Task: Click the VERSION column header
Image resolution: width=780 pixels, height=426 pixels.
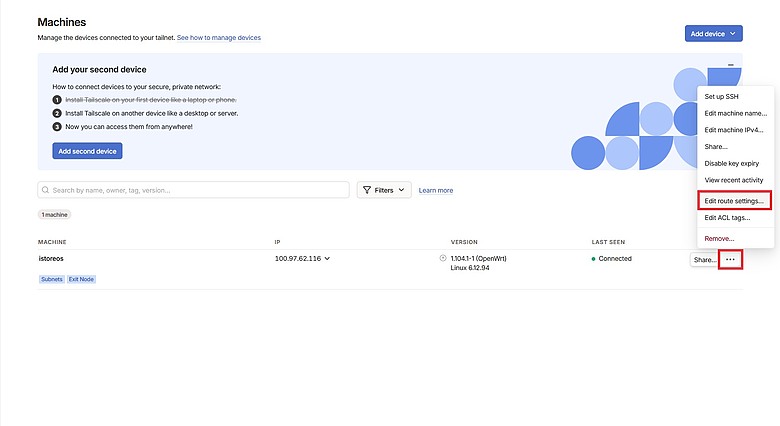Action: (x=464, y=242)
